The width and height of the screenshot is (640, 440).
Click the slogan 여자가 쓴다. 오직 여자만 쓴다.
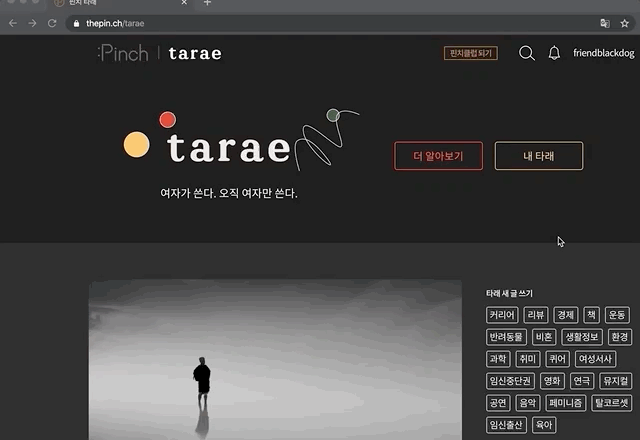(x=229, y=193)
